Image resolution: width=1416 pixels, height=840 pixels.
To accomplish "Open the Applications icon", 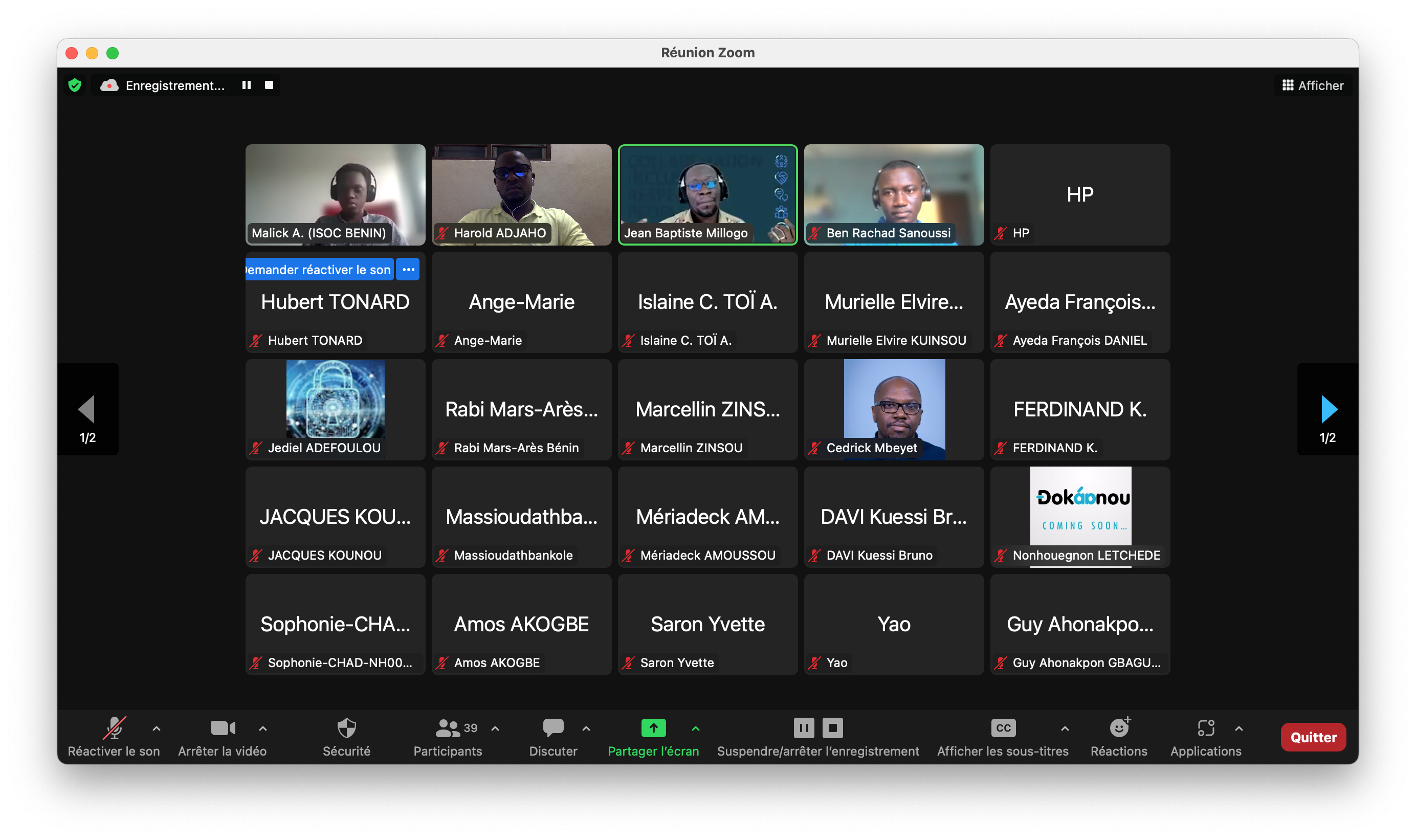I will pyautogui.click(x=1206, y=728).
